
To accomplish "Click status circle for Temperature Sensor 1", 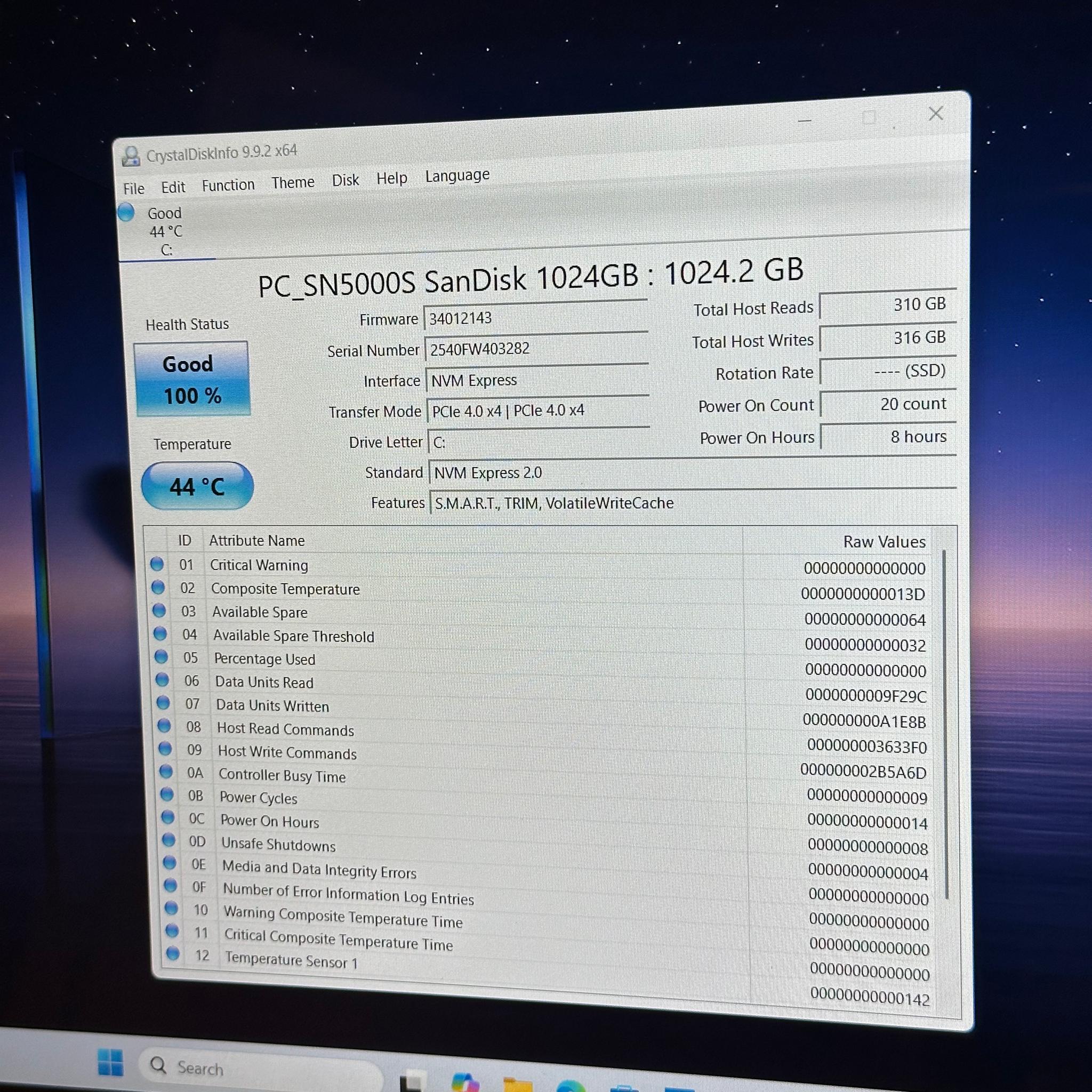I will click(x=173, y=953).
